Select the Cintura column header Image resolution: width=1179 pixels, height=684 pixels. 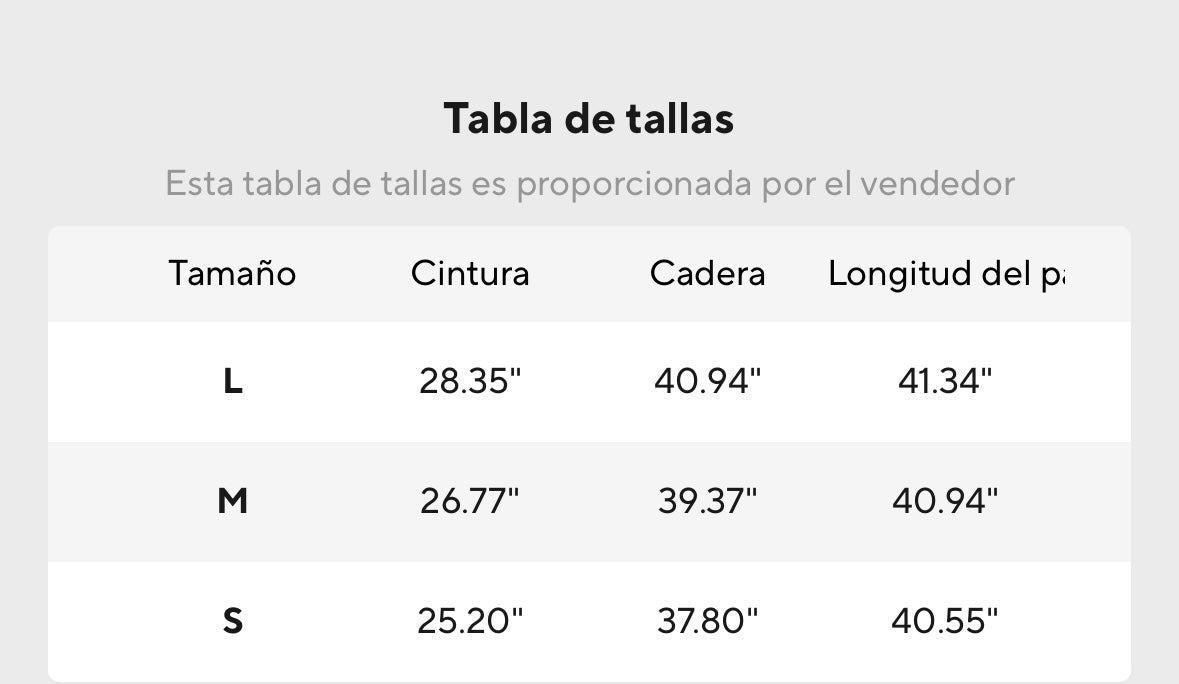(470, 273)
